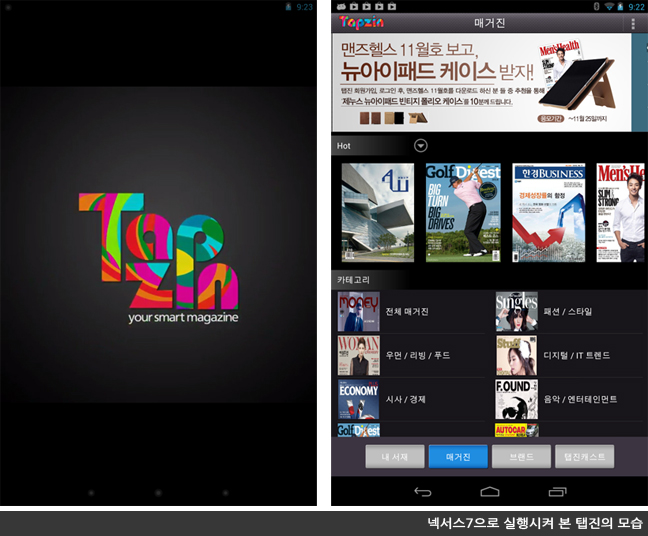Image resolution: width=648 pixels, height=536 pixels.
Task: Tap the Hot section label
Action: point(343,146)
